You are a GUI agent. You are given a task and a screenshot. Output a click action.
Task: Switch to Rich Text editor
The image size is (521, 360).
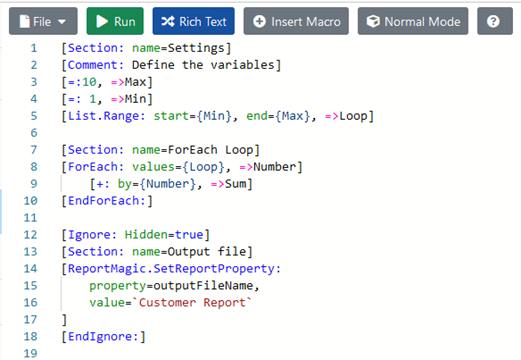click(194, 21)
